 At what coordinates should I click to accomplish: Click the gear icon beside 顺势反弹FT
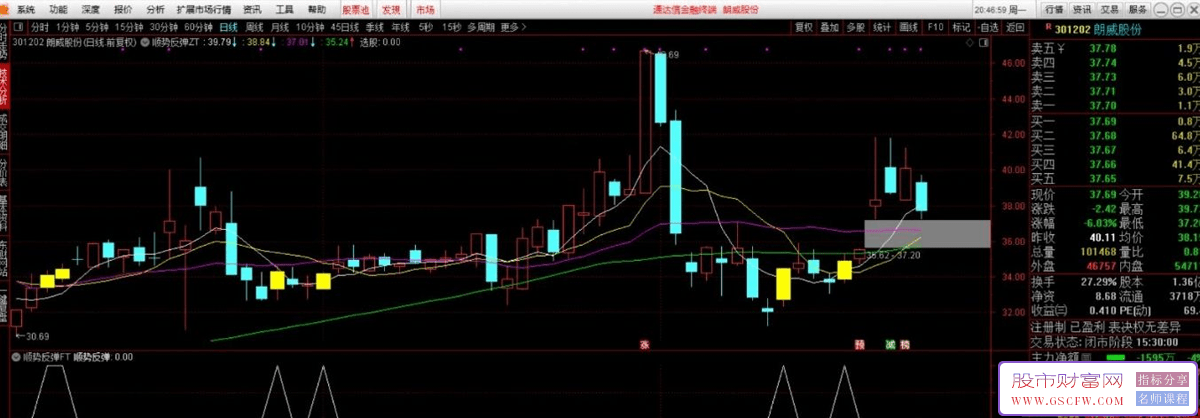pyautogui.click(x=16, y=356)
